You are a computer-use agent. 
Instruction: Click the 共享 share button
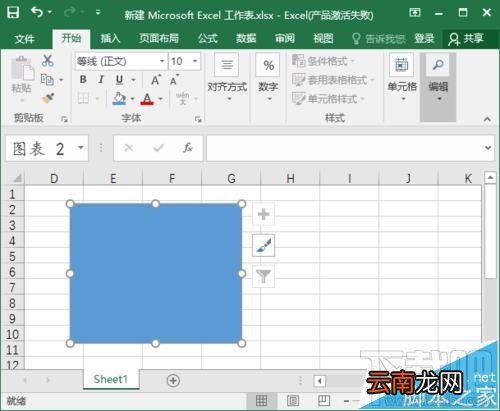(x=466, y=39)
